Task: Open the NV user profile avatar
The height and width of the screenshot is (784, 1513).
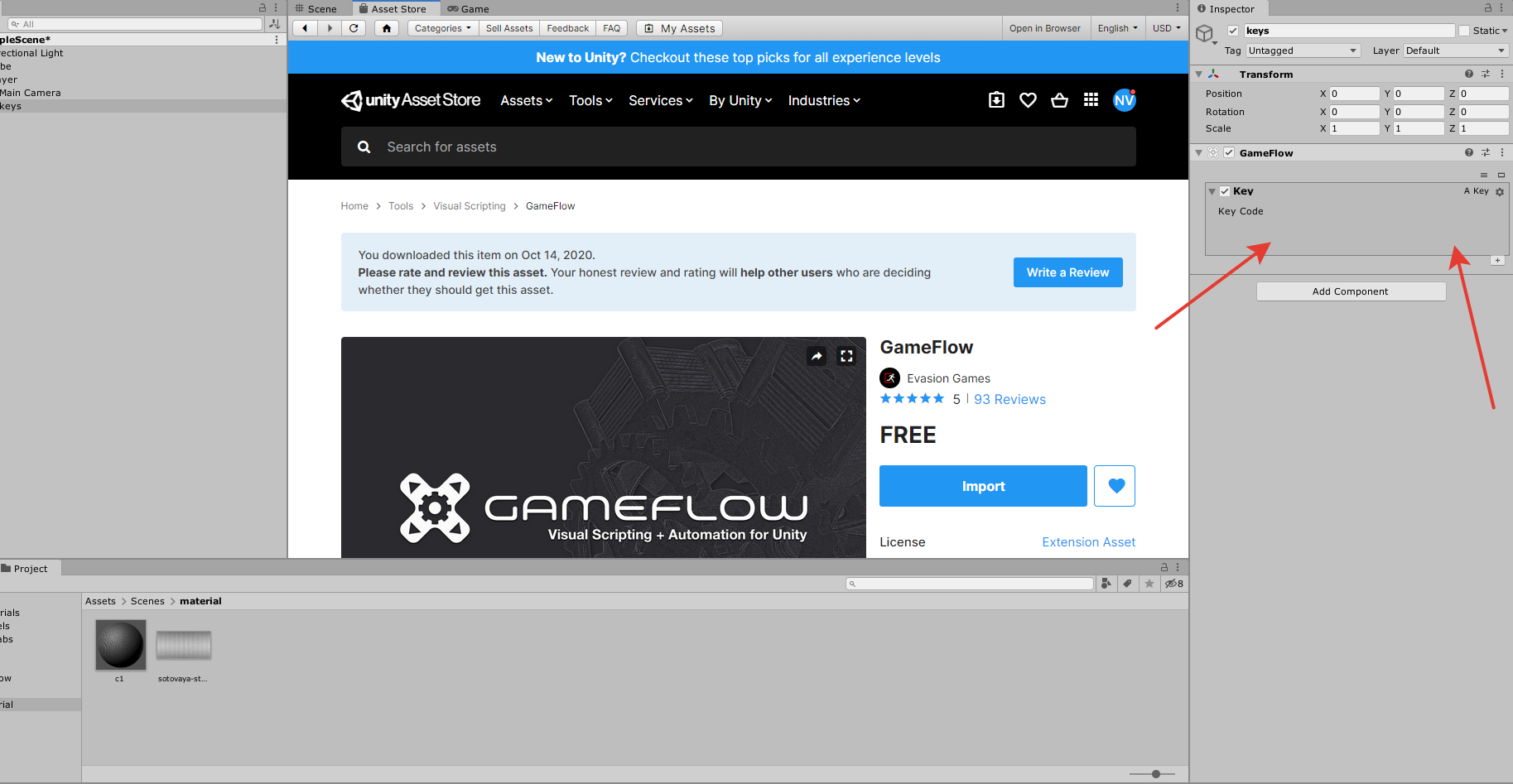Action: coord(1124,100)
